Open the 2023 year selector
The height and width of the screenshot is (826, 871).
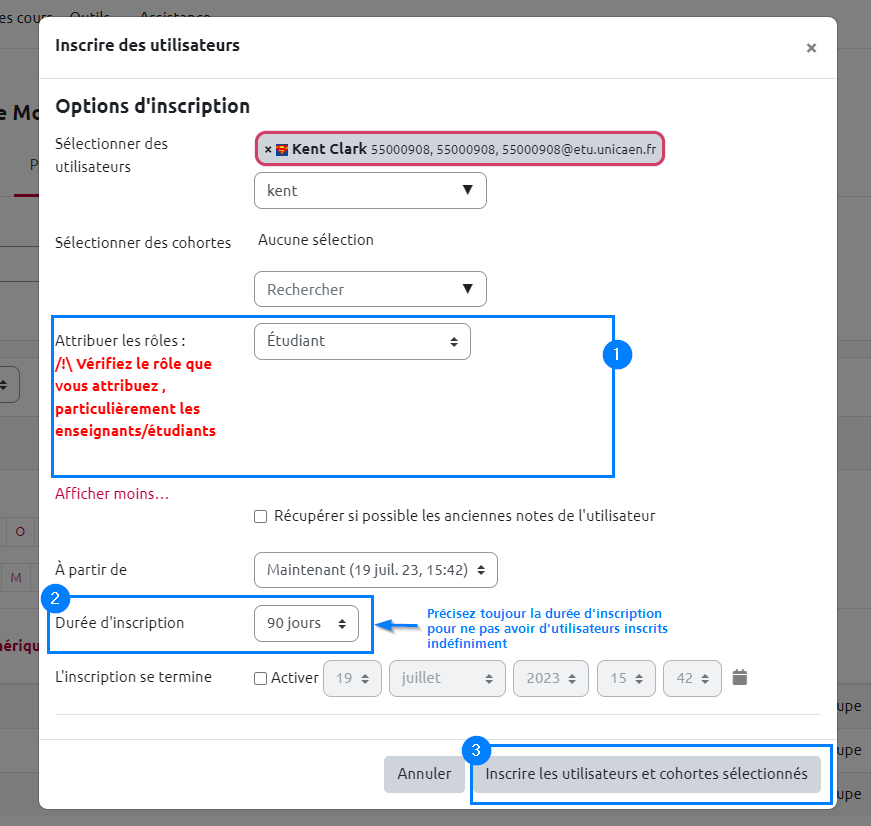pos(550,678)
